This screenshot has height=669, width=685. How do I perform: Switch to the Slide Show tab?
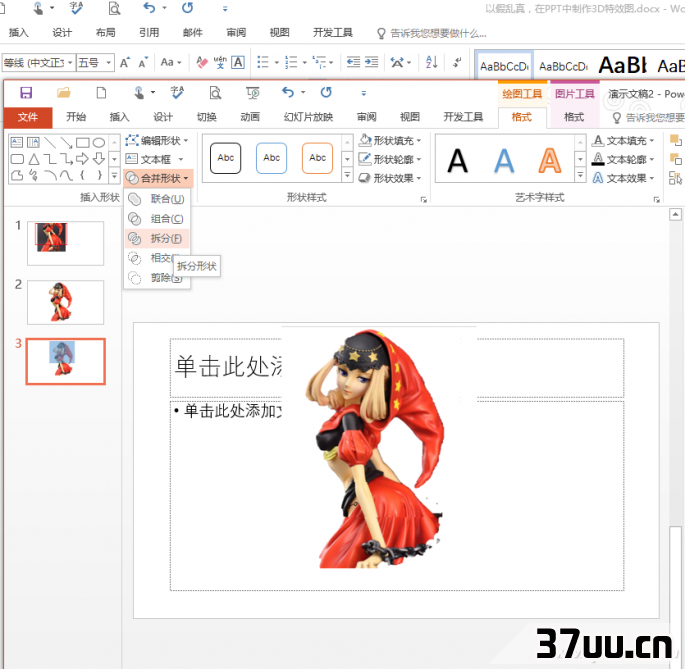[x=308, y=117]
